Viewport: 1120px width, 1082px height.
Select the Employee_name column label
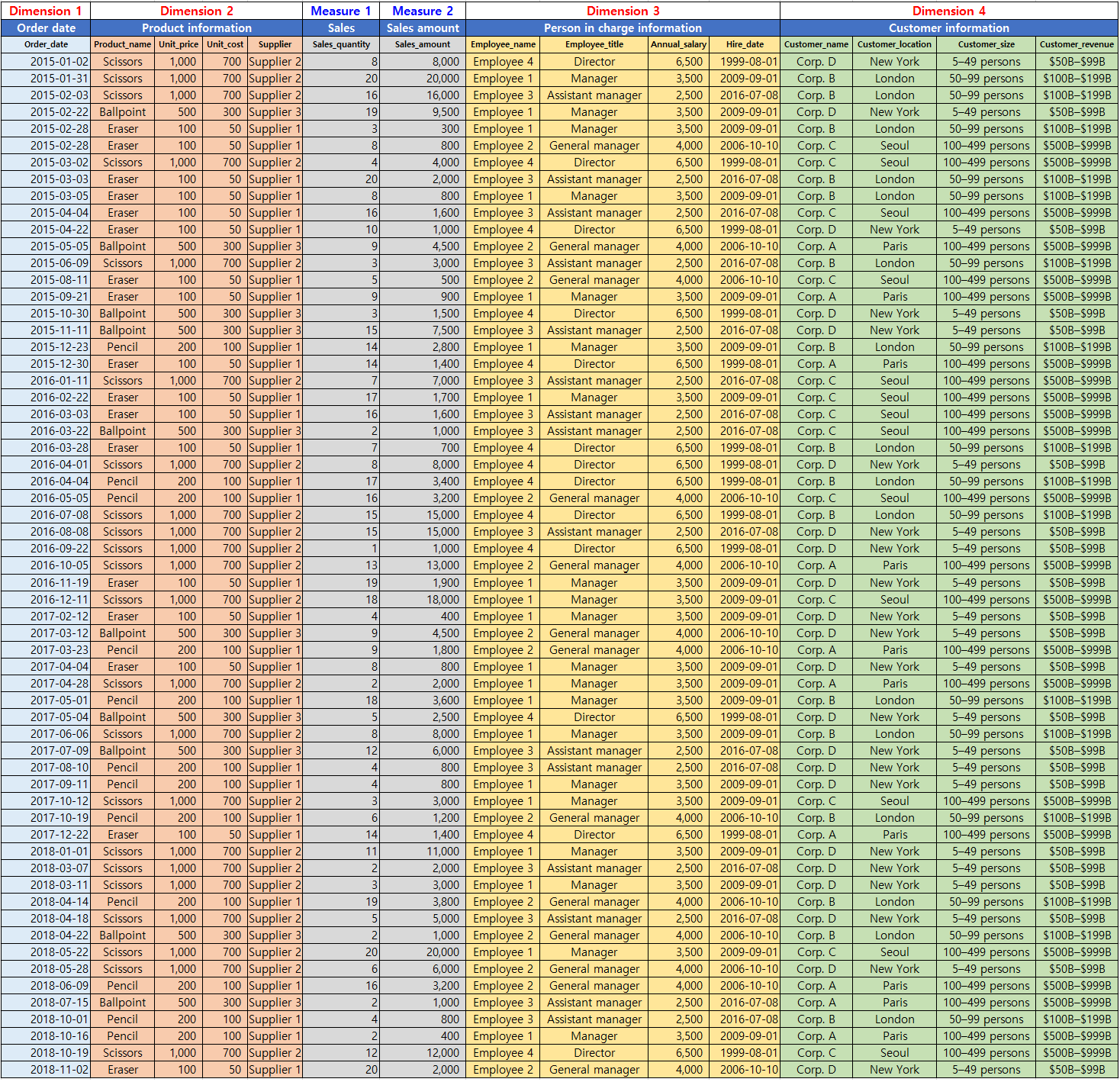[x=503, y=44]
